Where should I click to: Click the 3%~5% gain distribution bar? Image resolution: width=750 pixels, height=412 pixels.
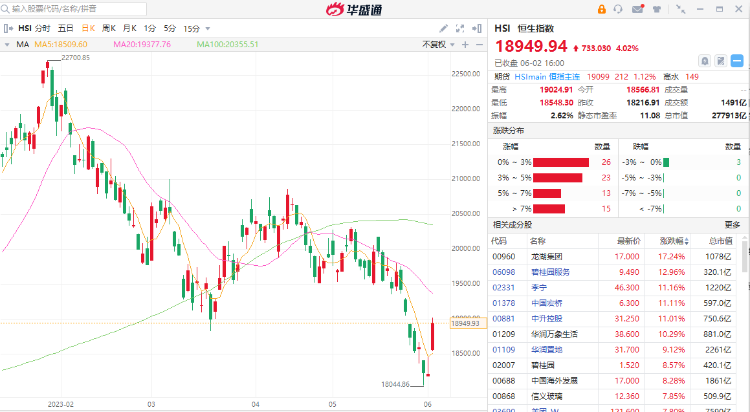[557, 178]
